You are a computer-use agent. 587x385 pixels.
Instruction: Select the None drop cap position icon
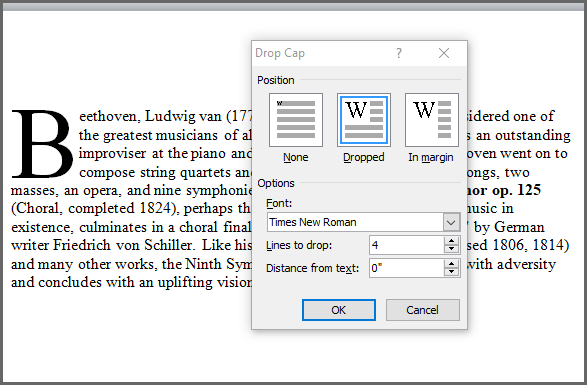coord(296,120)
